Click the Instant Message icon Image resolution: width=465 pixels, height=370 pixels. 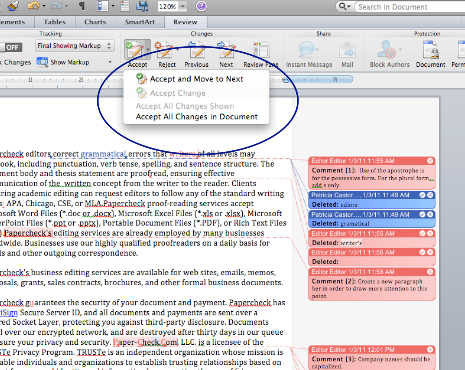[307, 50]
